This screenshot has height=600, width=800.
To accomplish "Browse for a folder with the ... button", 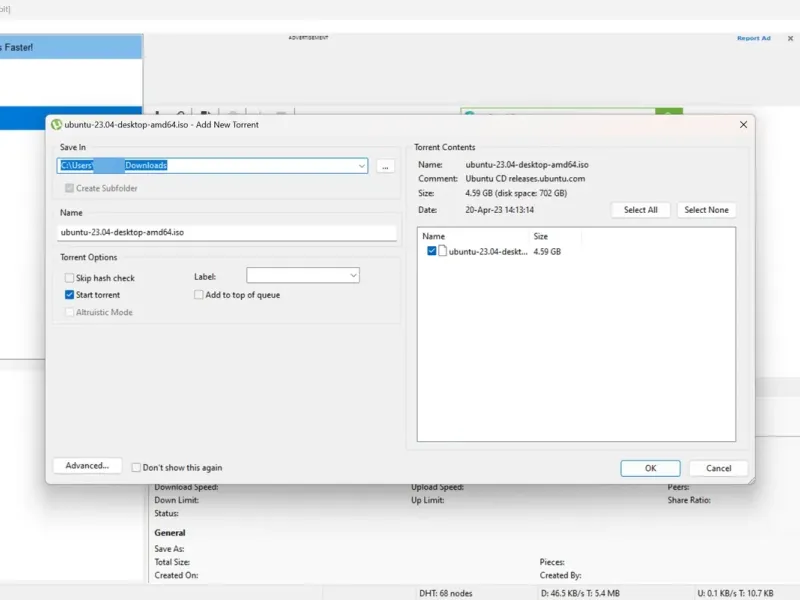I will [385, 166].
